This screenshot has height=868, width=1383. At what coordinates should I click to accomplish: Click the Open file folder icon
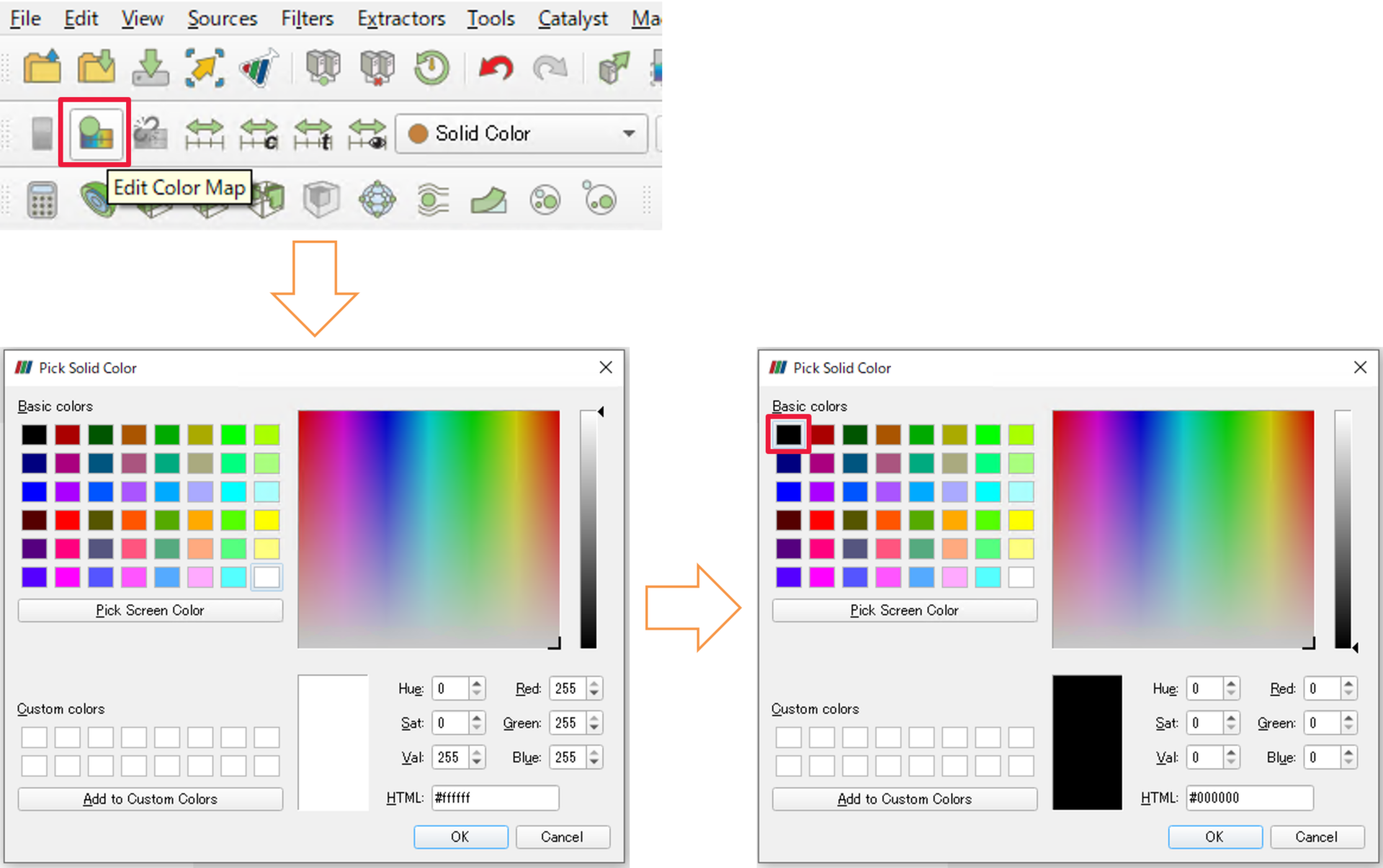coord(42,68)
